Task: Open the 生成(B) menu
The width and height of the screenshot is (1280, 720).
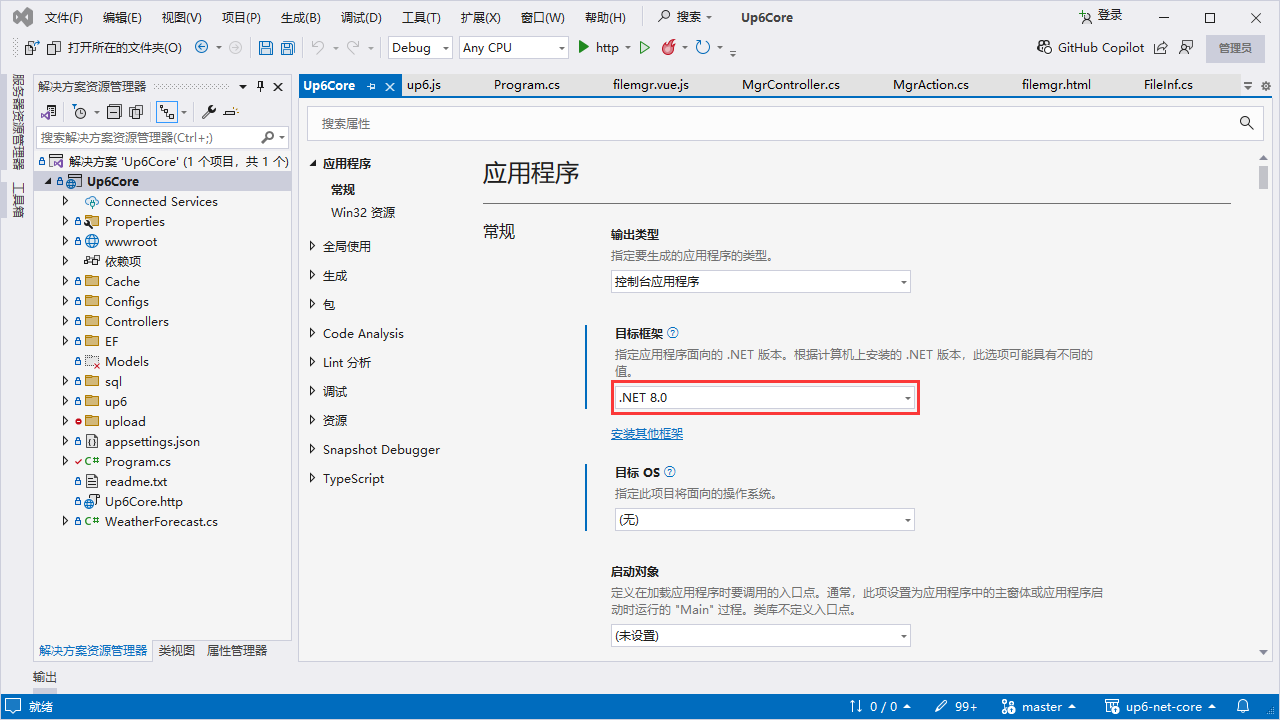Action: (x=301, y=17)
